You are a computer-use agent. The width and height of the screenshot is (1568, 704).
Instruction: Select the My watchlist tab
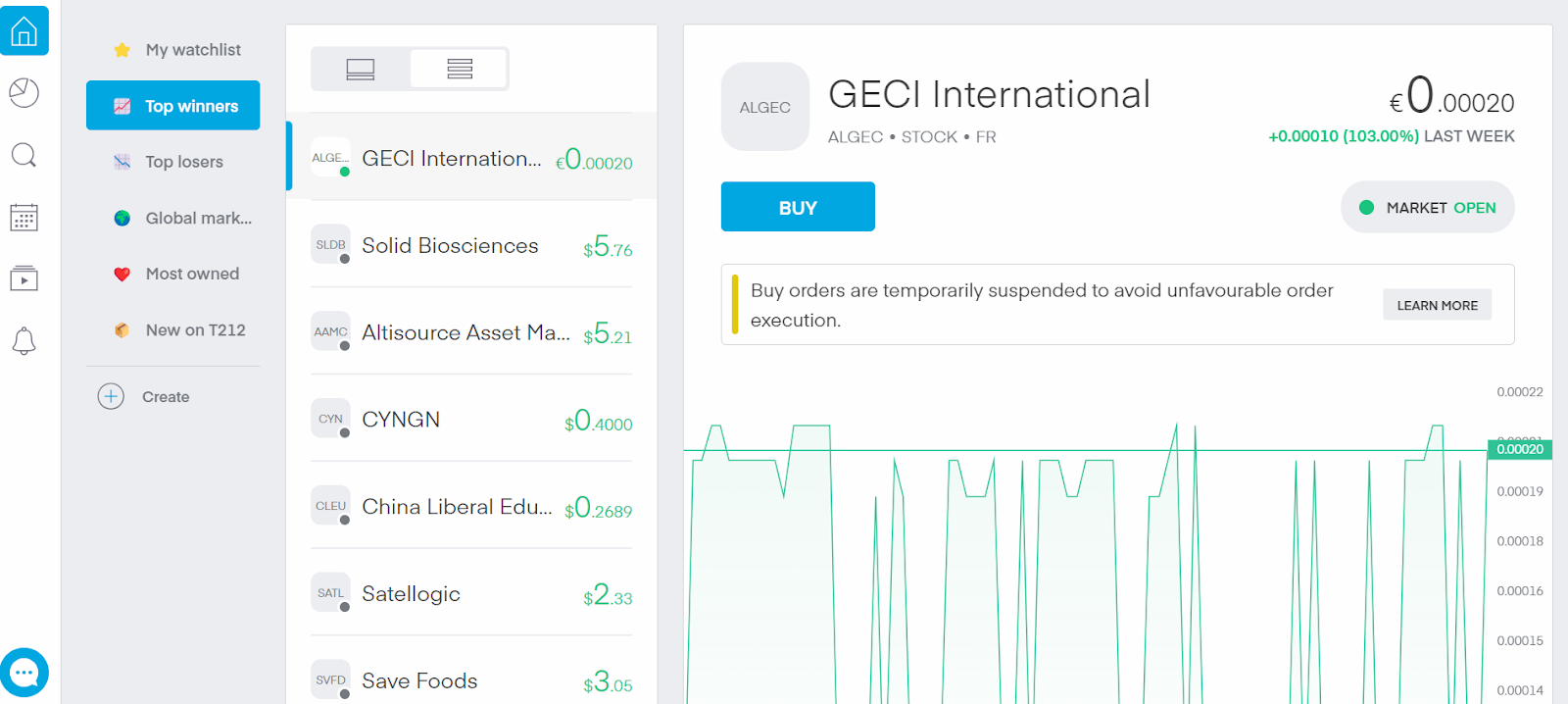192,50
